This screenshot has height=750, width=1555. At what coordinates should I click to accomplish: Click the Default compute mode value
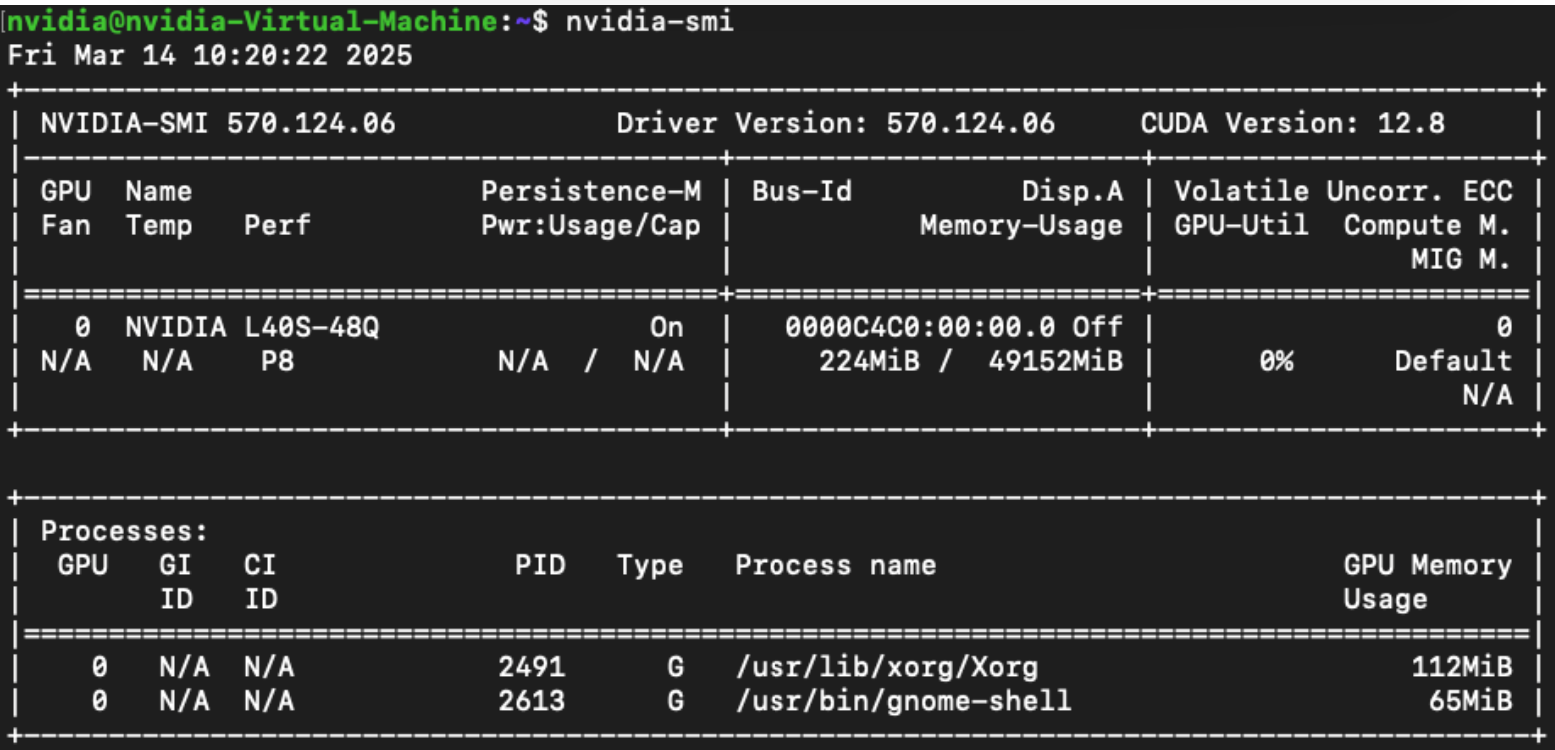(1453, 361)
